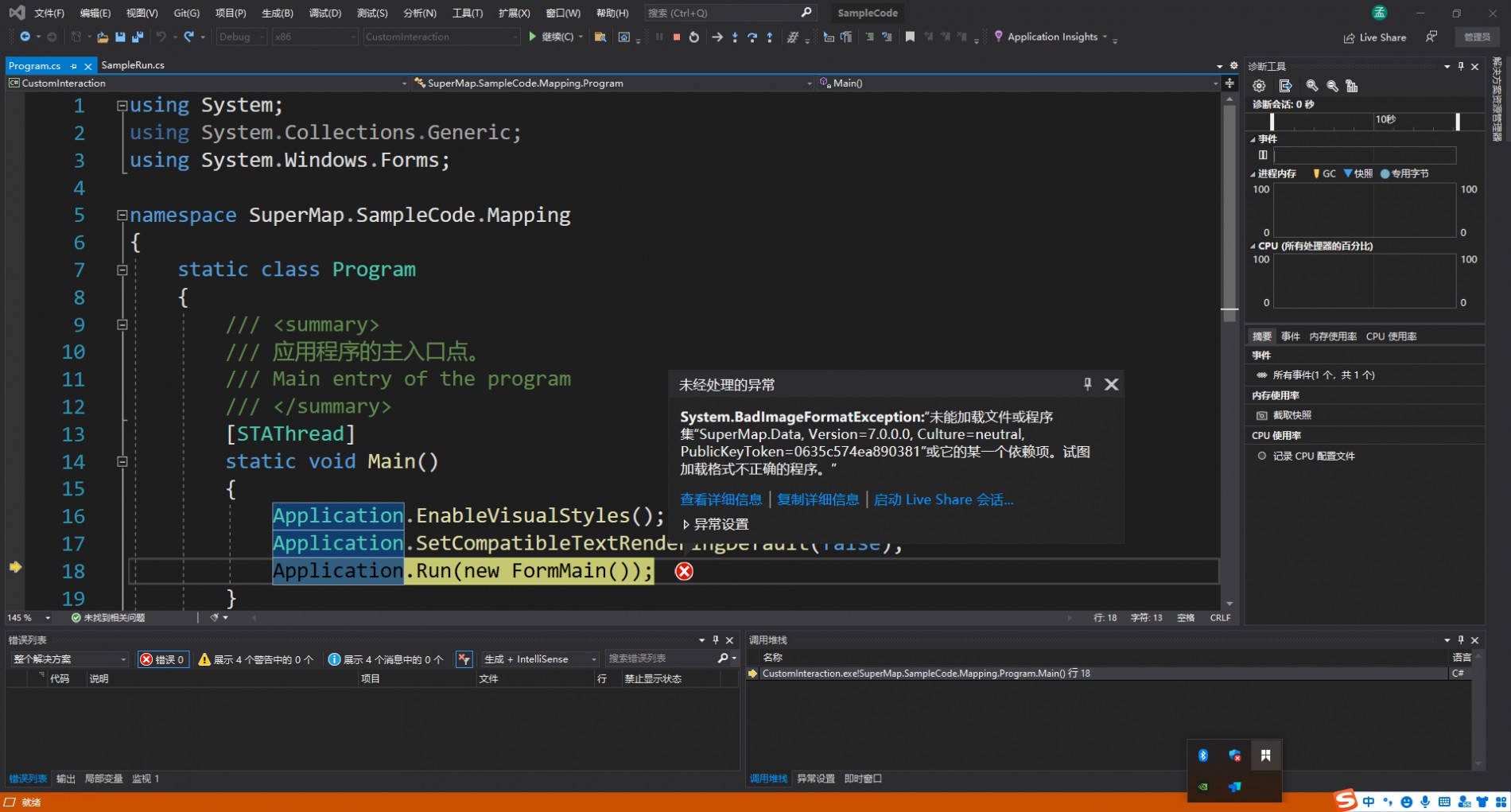Open the Debug configuration dropdown
Image resolution: width=1511 pixels, height=812 pixels.
click(242, 37)
